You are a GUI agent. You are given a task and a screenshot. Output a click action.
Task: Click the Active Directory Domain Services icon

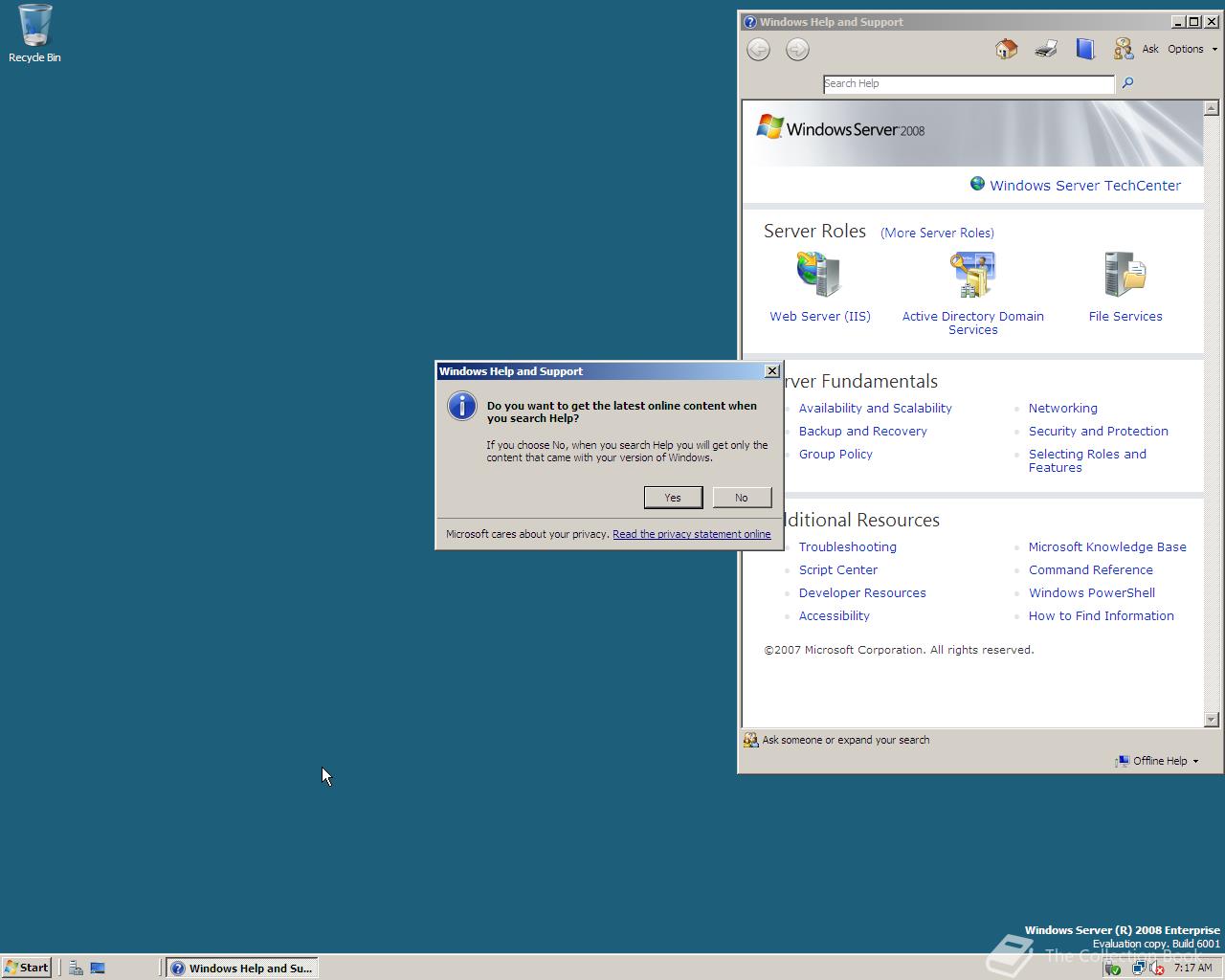[x=972, y=275]
